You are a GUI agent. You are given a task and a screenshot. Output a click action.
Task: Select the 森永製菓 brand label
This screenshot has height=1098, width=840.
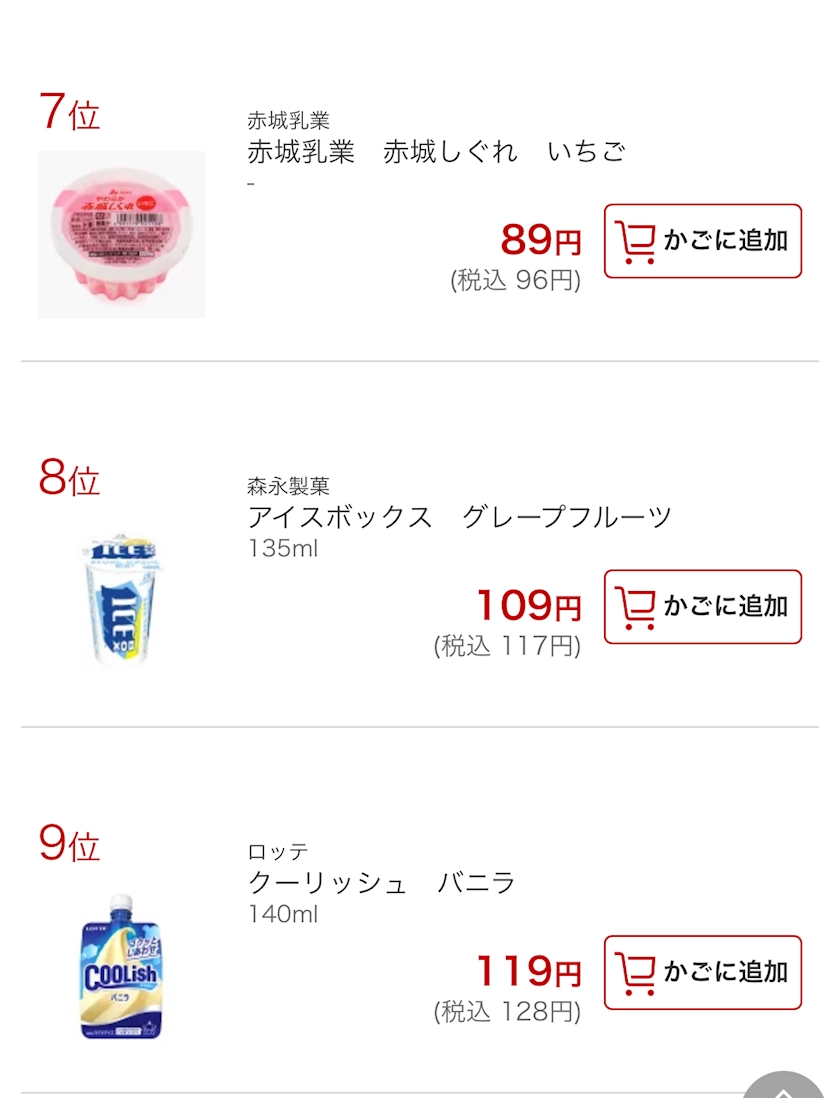[288, 487]
